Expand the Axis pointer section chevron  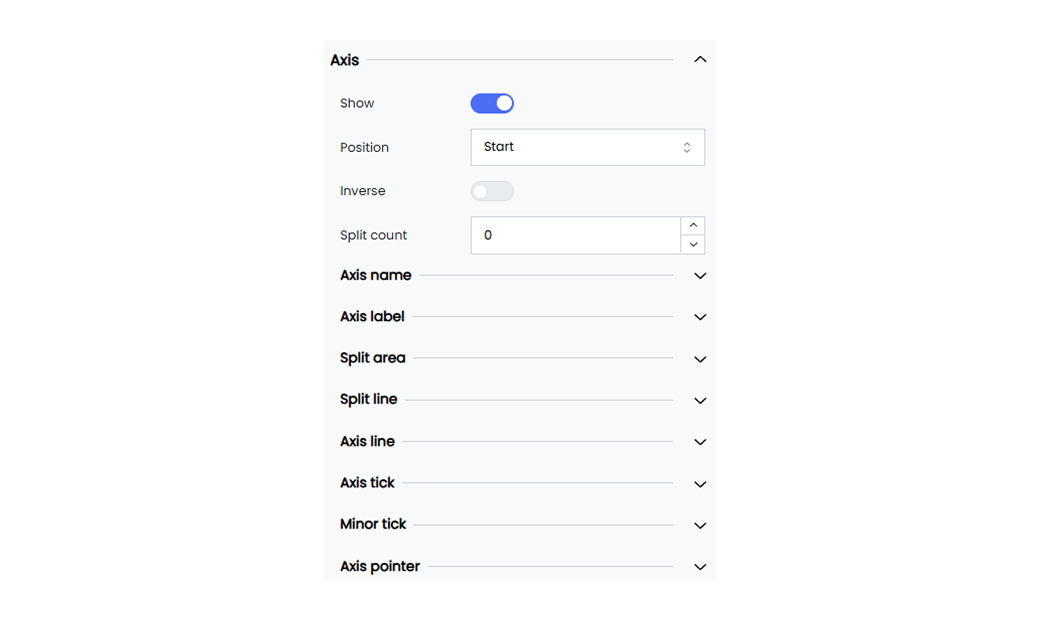(x=700, y=567)
